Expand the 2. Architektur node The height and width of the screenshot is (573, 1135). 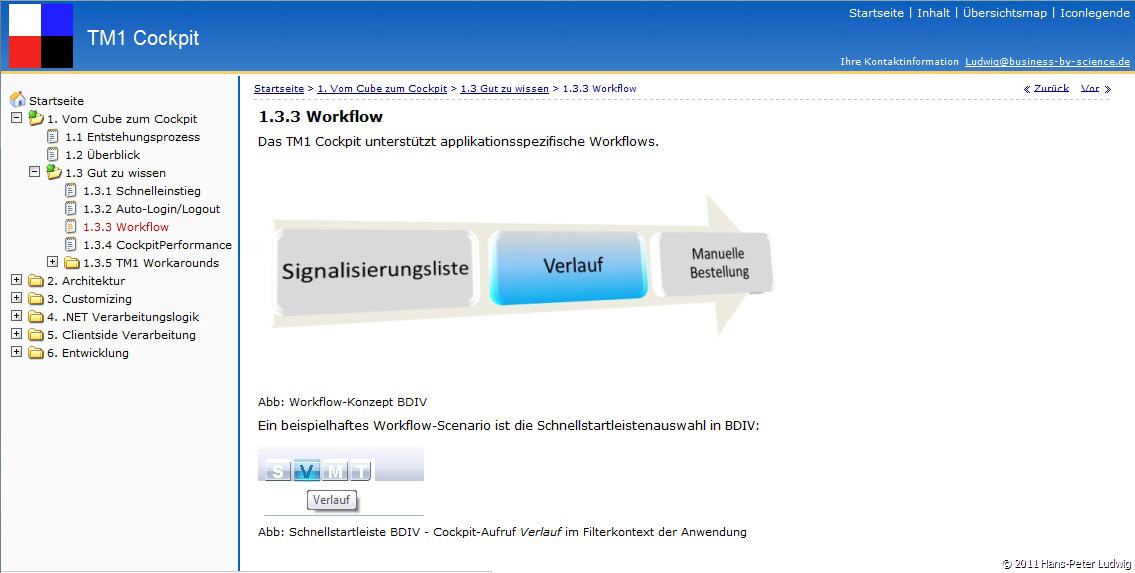click(x=17, y=280)
